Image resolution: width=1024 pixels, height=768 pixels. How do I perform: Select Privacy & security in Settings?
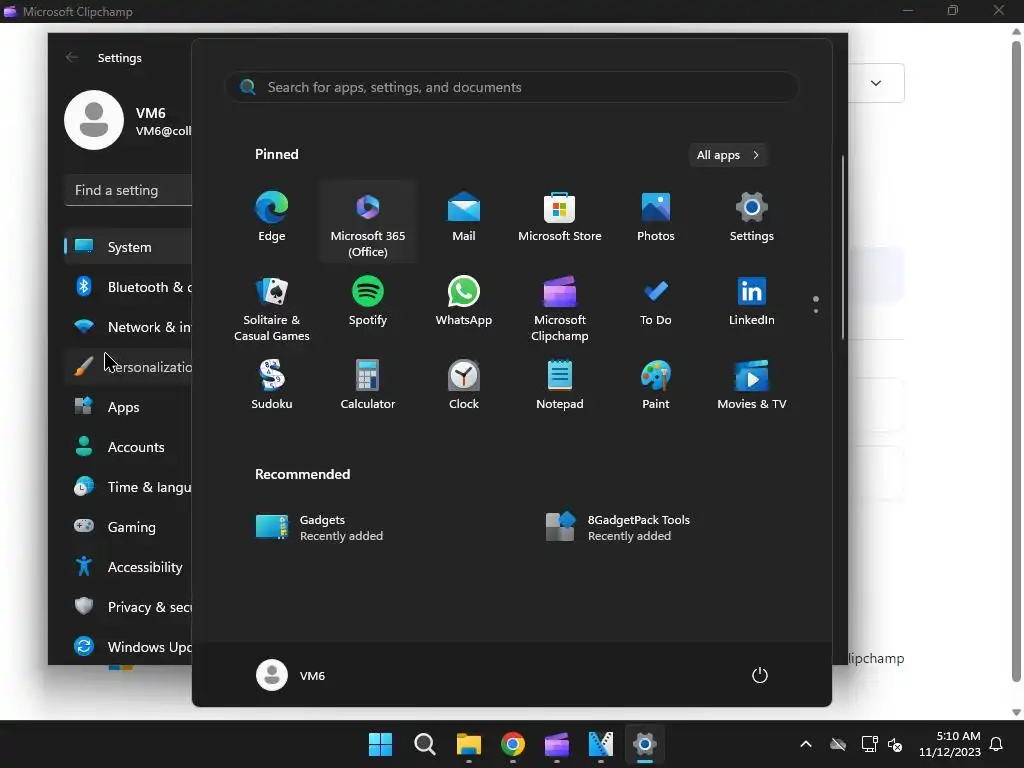tap(129, 607)
